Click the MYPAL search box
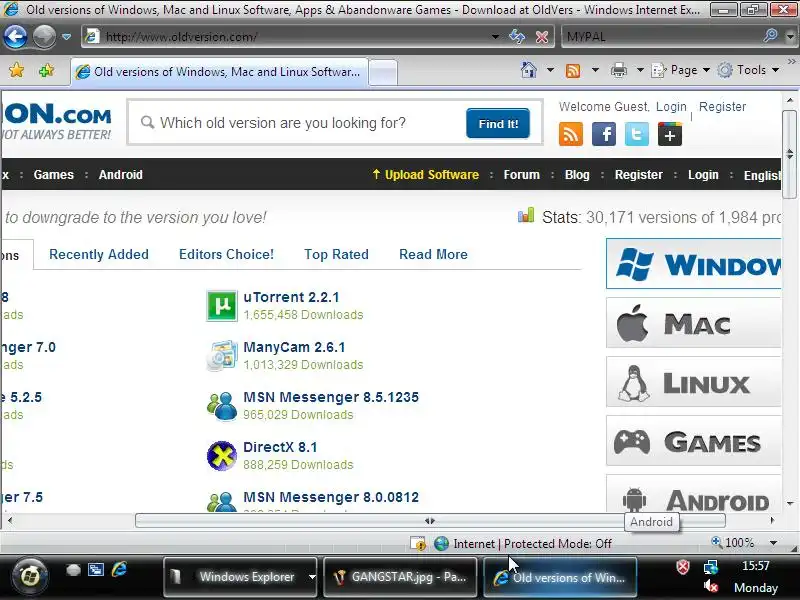Image resolution: width=800 pixels, height=600 pixels. pyautogui.click(x=661, y=37)
